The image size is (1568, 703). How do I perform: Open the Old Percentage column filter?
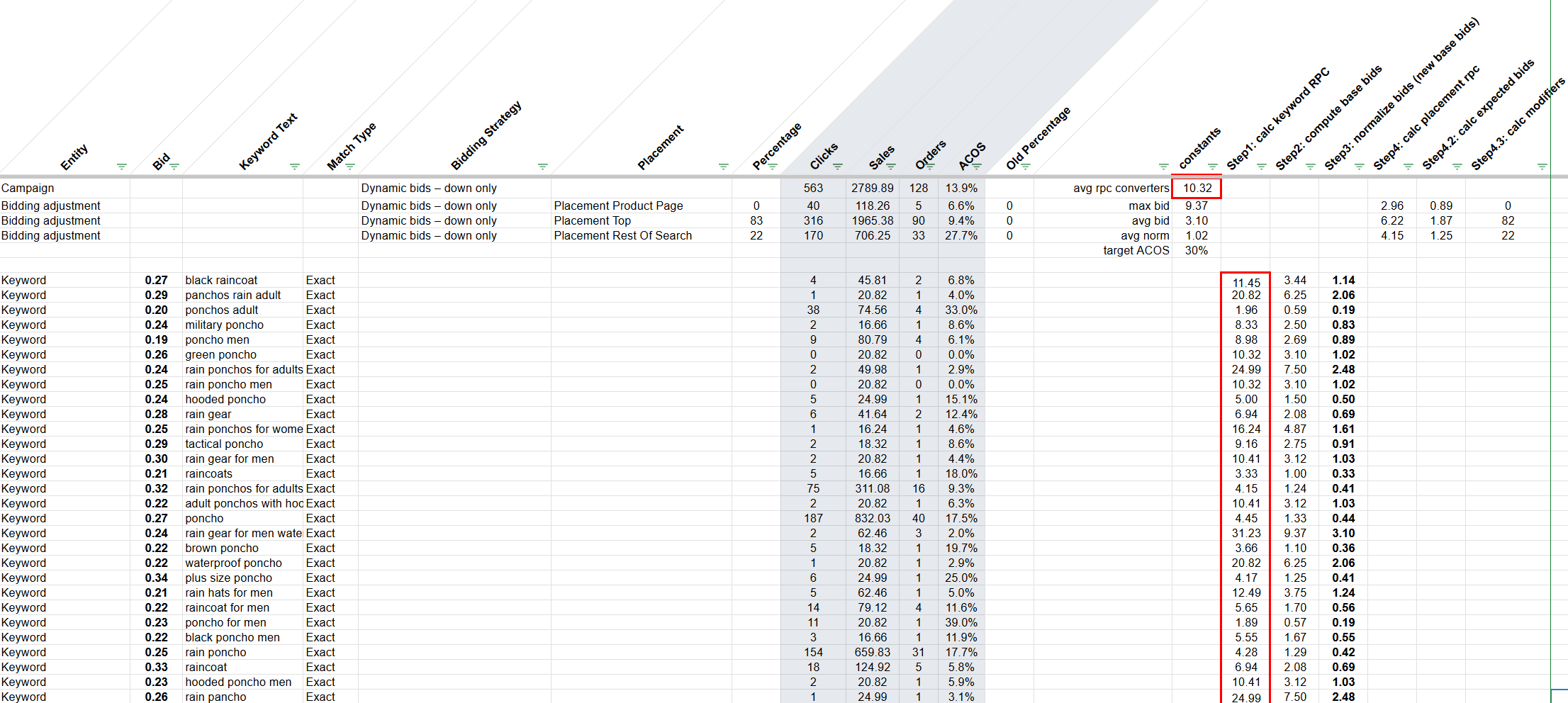(1026, 167)
